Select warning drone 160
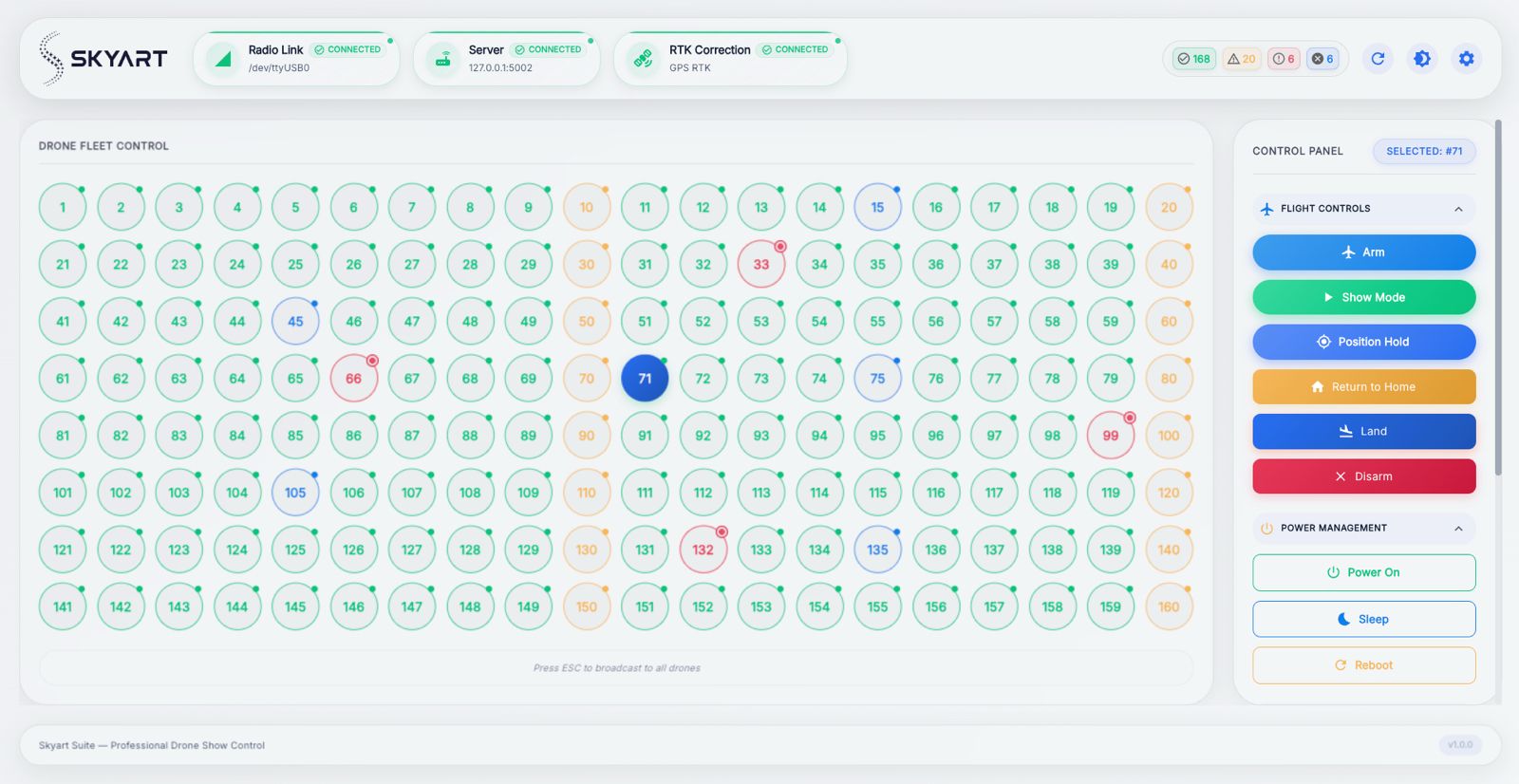1519x784 pixels. [x=1169, y=607]
